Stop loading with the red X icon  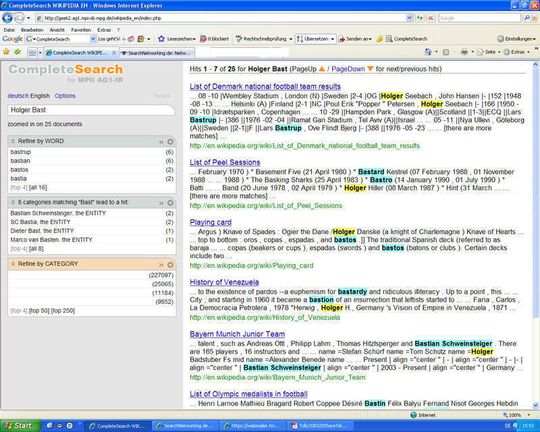click(x=430, y=18)
